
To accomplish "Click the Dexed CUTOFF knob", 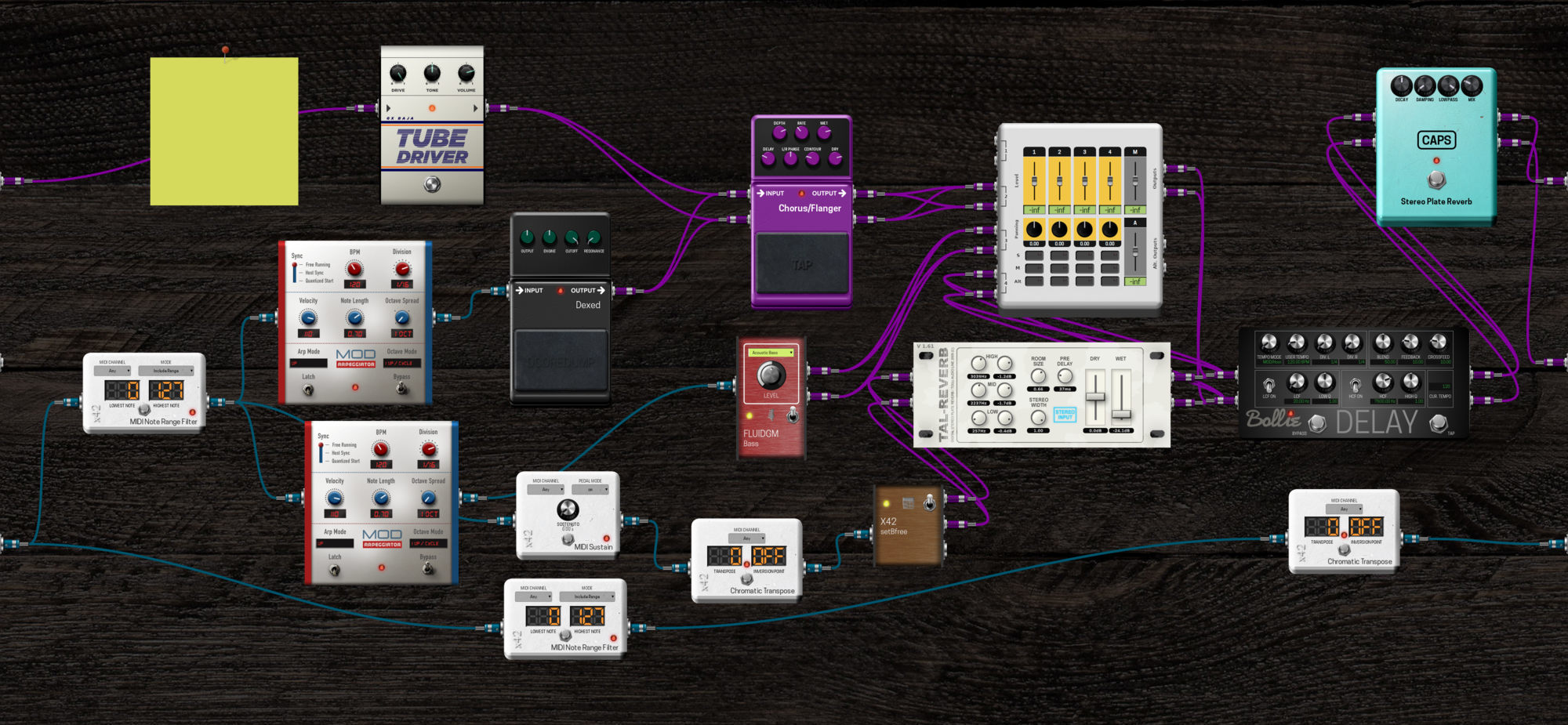I will pyautogui.click(x=572, y=237).
